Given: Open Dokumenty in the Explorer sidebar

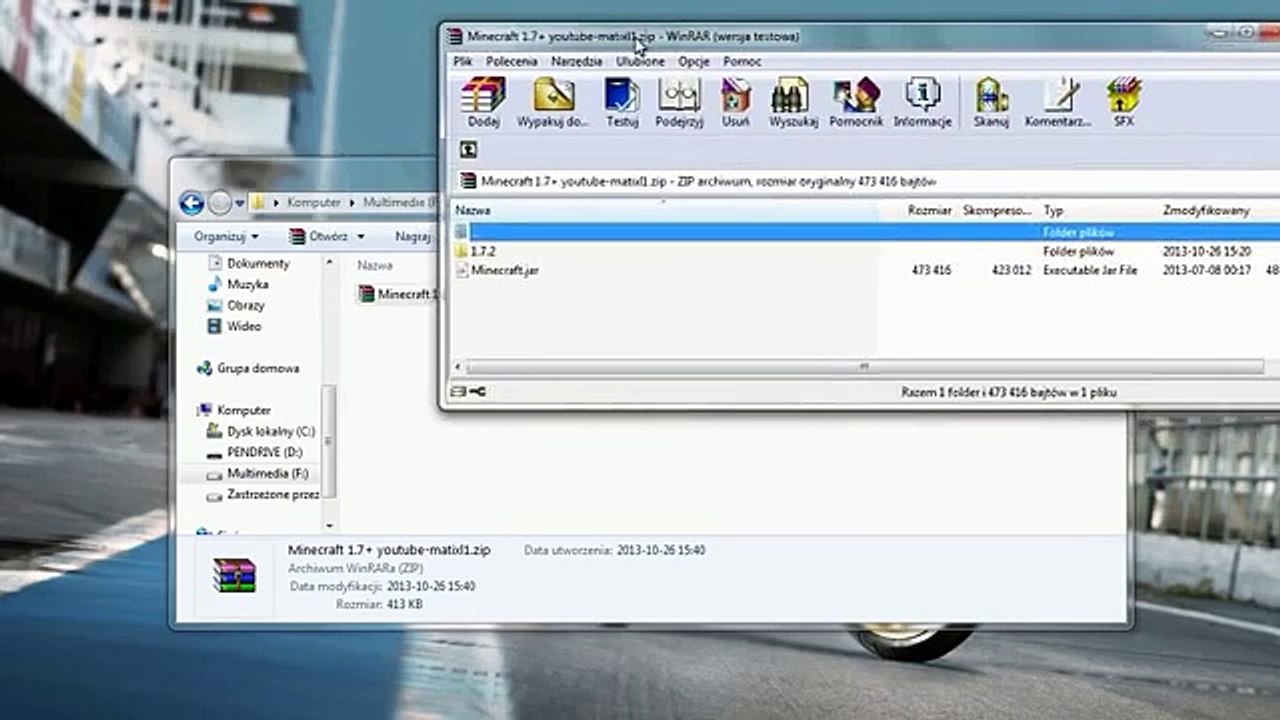Looking at the screenshot, I should (258, 263).
